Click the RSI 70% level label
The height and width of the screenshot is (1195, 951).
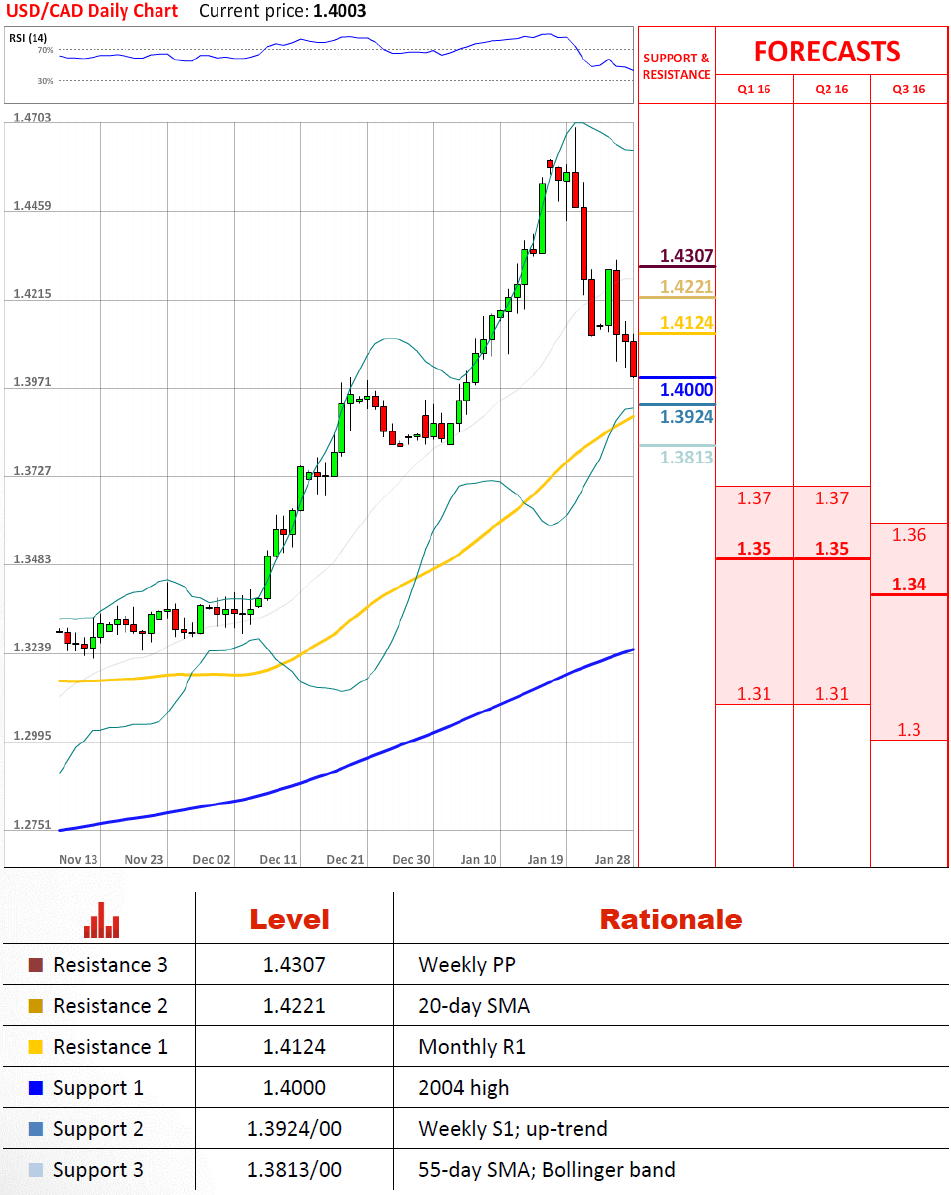(x=46, y=50)
